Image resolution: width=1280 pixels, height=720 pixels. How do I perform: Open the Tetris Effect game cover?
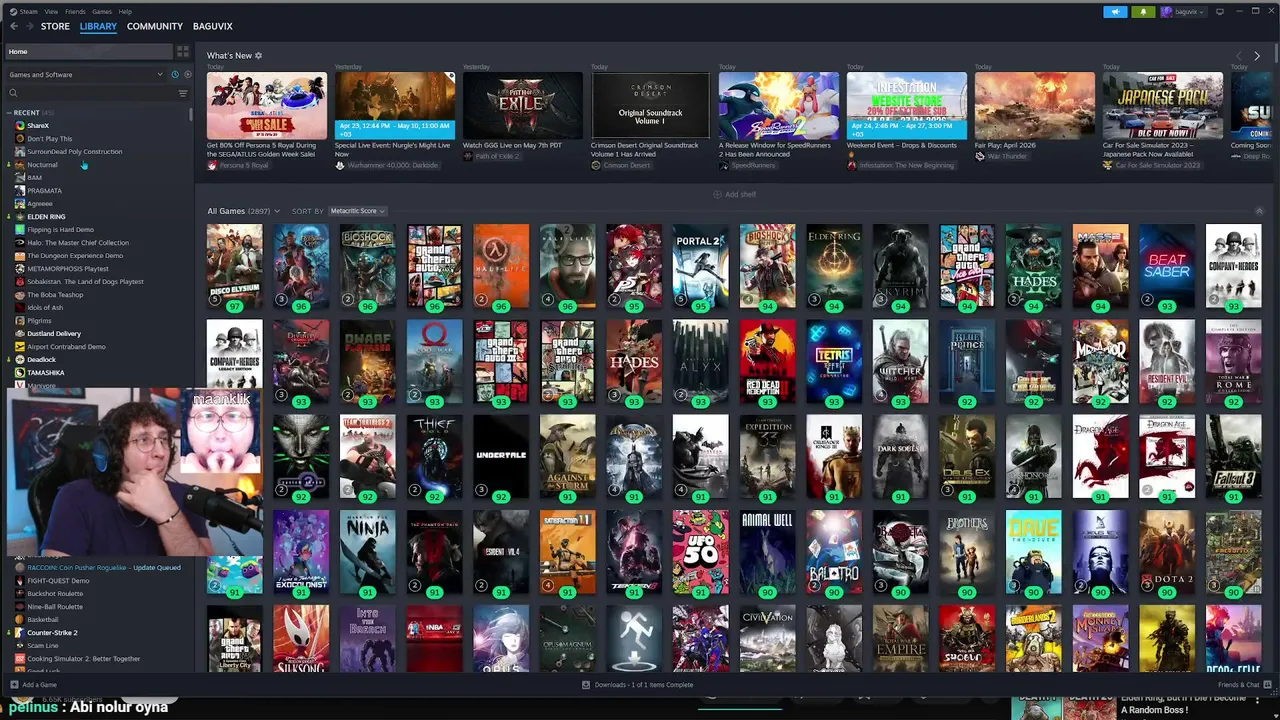(x=834, y=361)
